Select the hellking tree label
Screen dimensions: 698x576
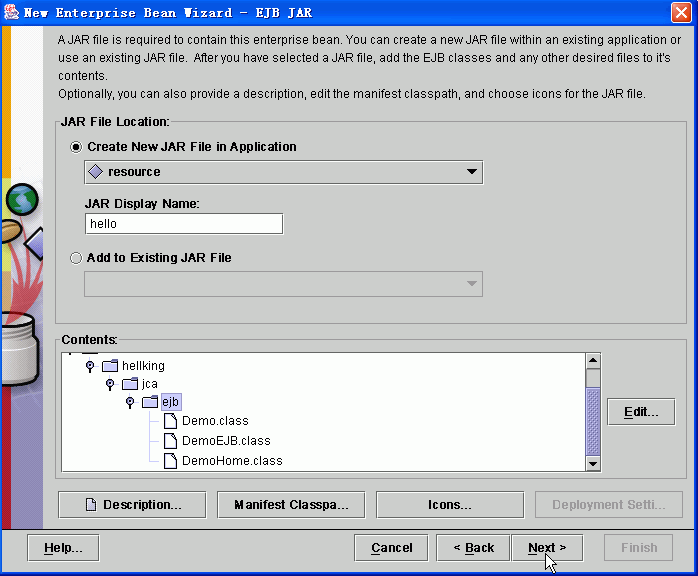click(143, 365)
